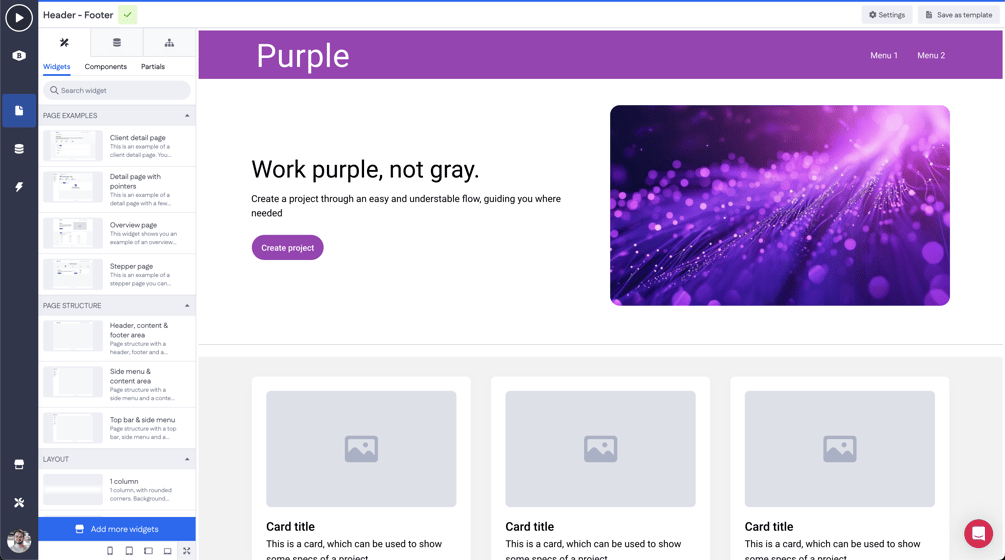Select the Overview page widget
The height and width of the screenshot is (560, 1005).
tap(117, 233)
